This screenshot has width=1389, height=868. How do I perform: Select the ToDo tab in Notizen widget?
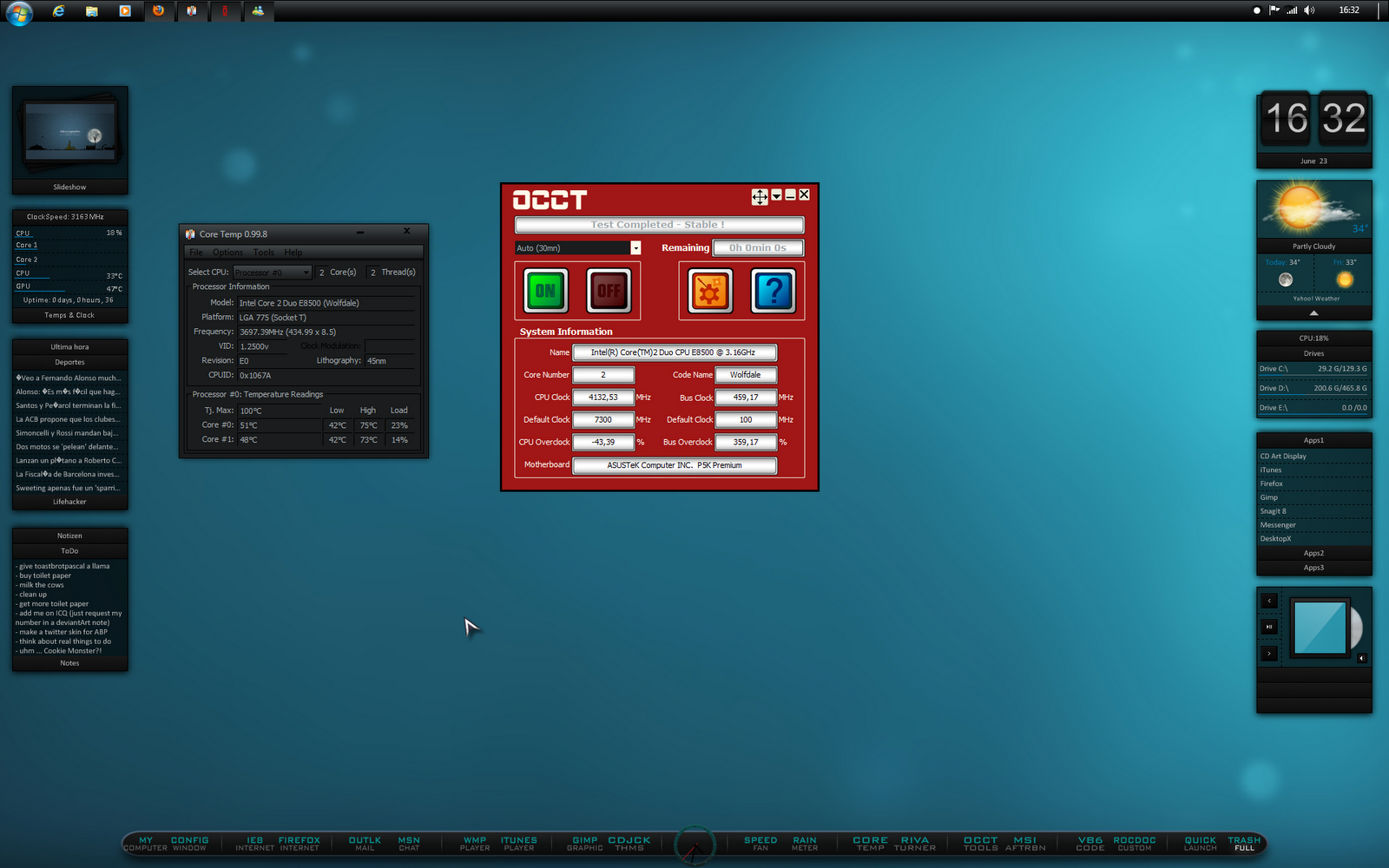tap(69, 551)
